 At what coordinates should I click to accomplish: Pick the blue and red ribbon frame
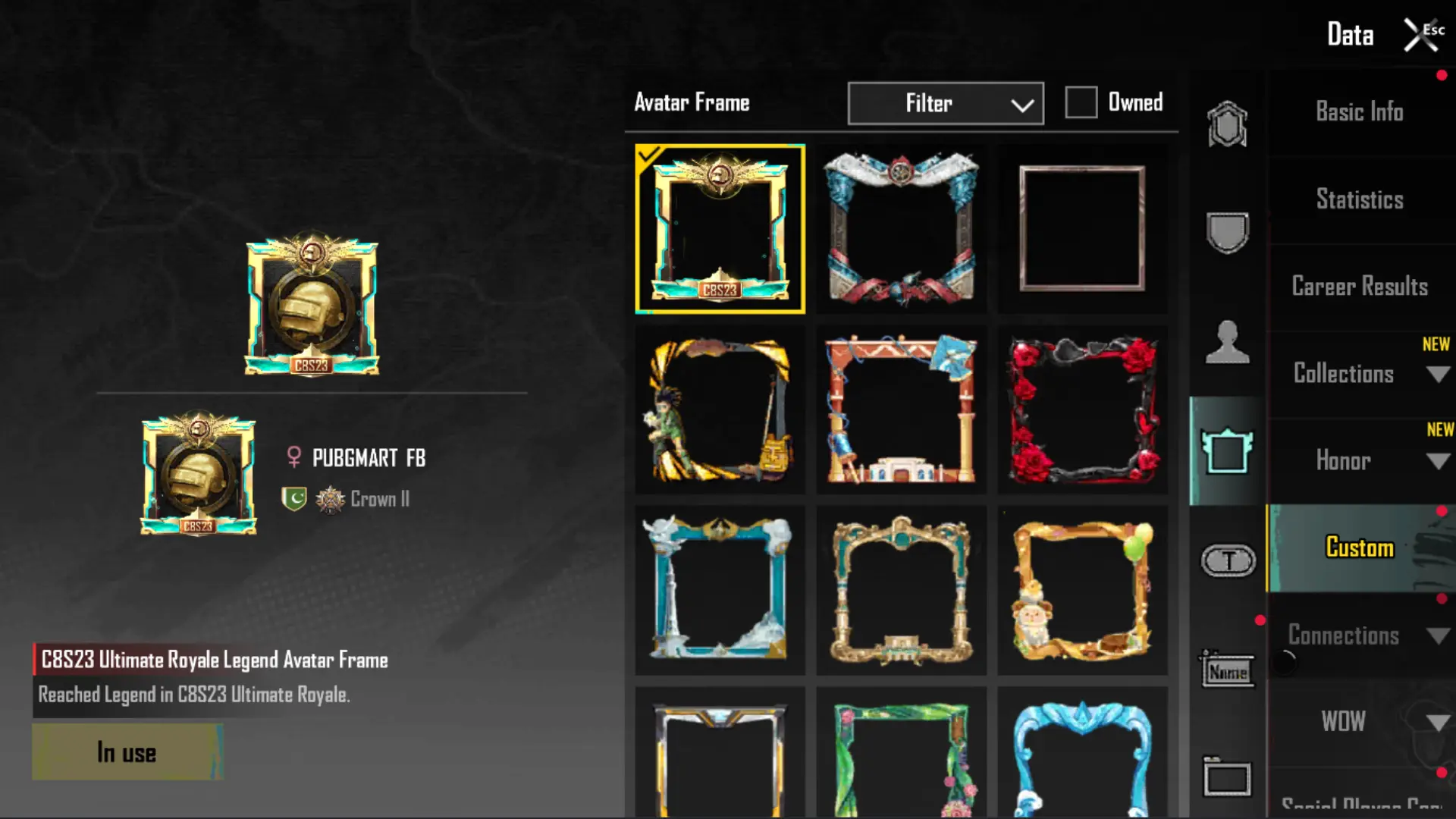pyautogui.click(x=901, y=229)
